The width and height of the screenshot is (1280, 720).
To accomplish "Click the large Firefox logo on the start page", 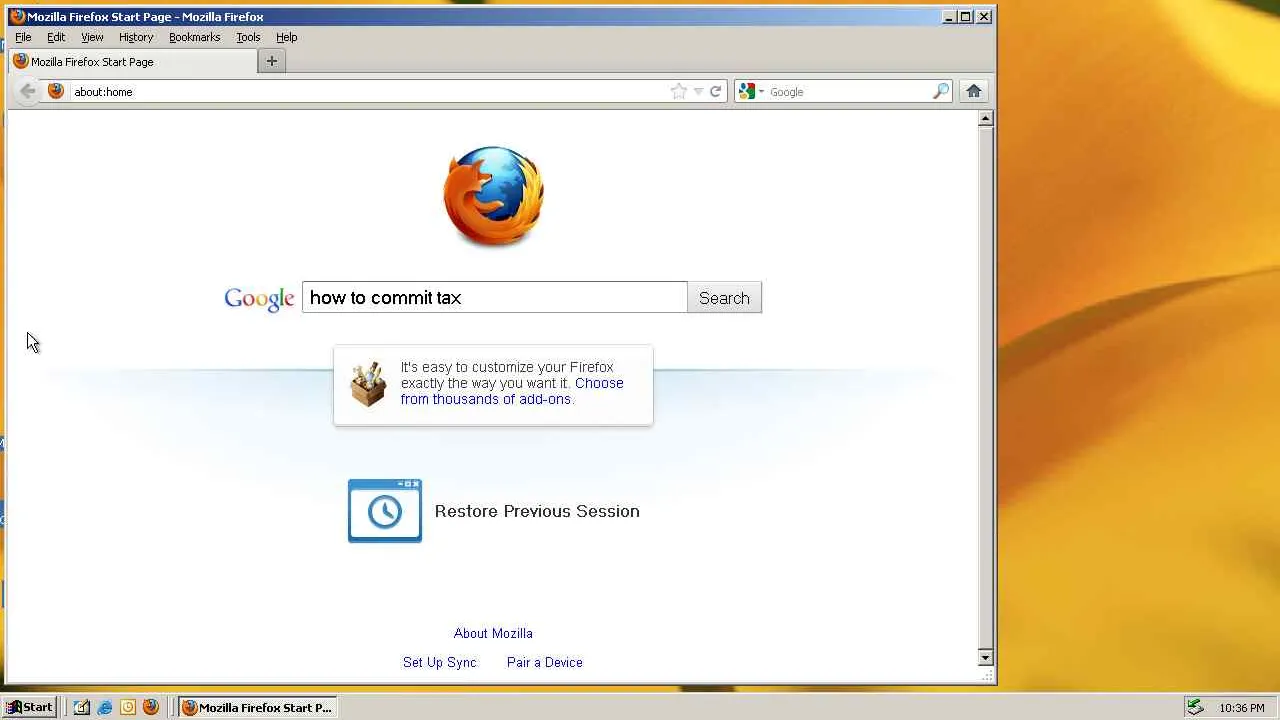I will [x=493, y=196].
